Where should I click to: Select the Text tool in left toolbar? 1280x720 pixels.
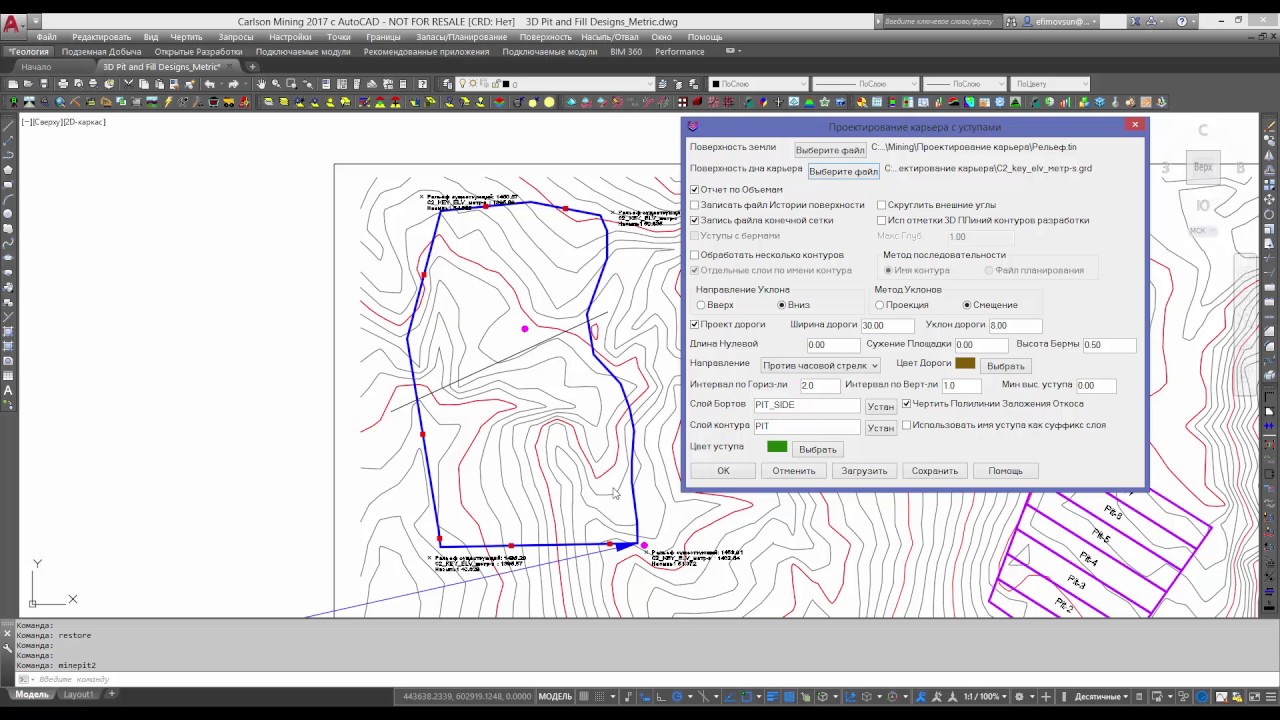[9, 391]
